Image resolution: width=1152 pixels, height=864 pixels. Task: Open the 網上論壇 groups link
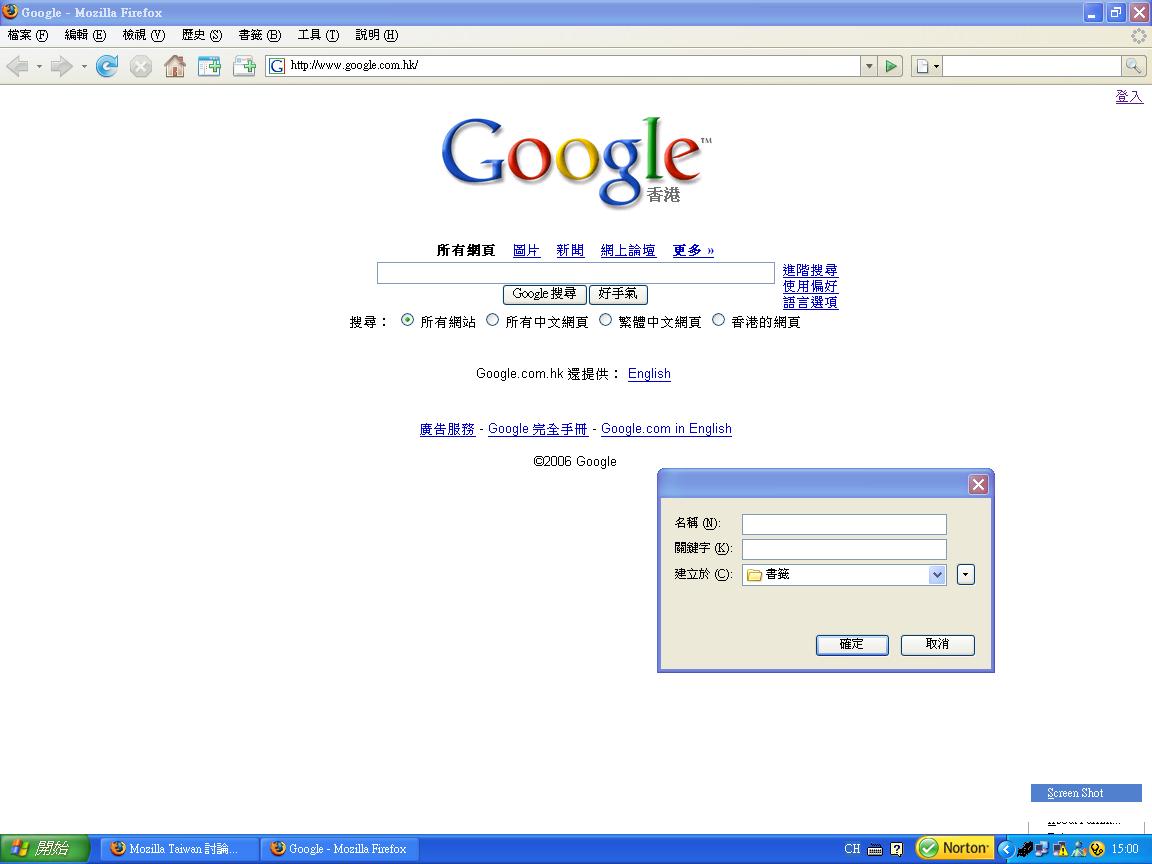click(x=628, y=251)
